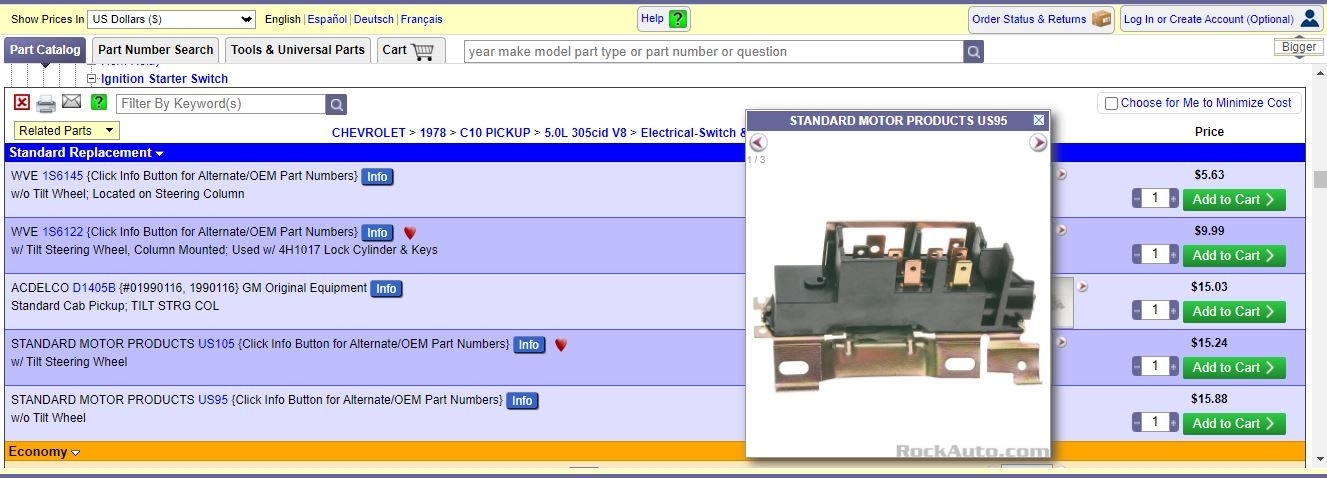Open image arrow on the $5.63 row

tap(1061, 174)
